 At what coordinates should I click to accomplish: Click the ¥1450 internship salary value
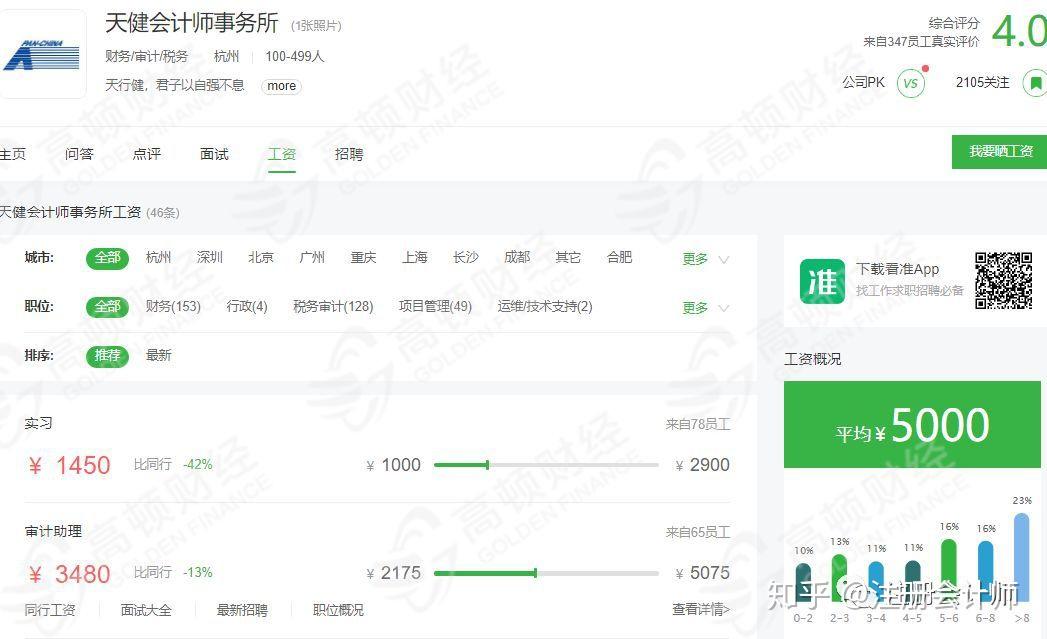pyautogui.click(x=69, y=465)
